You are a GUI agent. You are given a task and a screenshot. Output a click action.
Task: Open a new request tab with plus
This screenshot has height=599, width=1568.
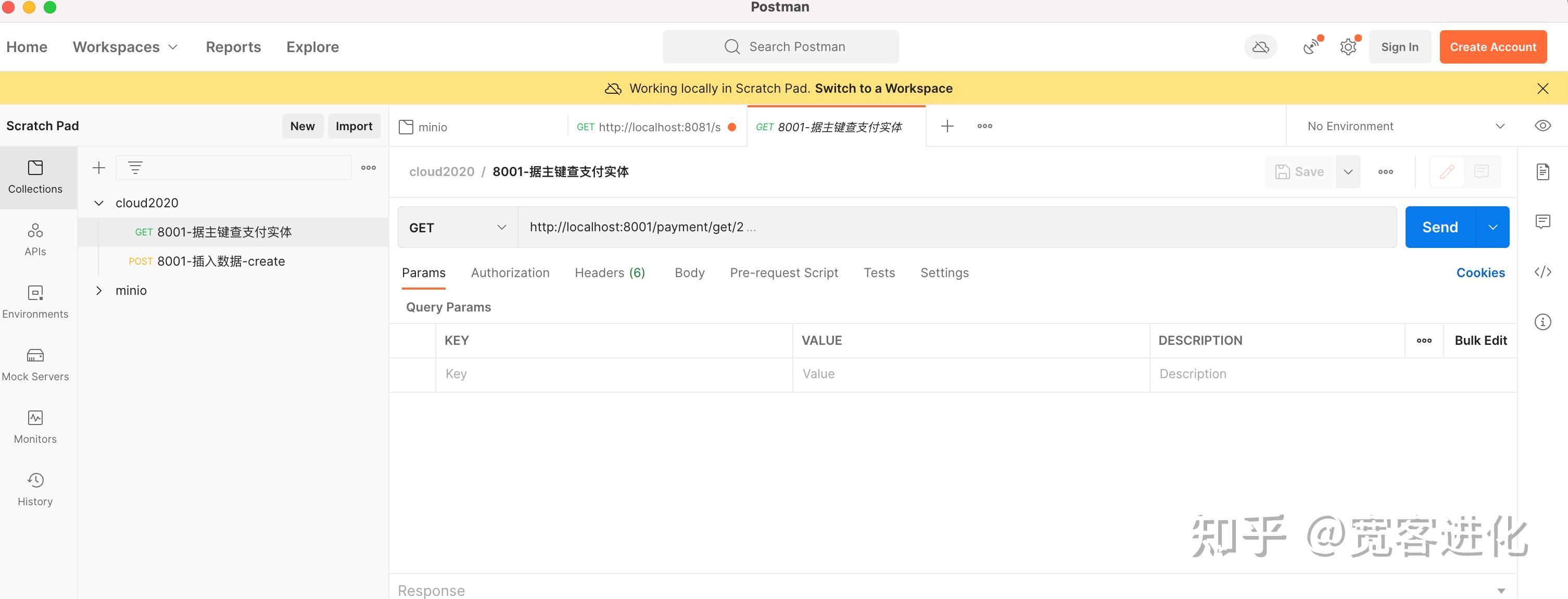947,126
